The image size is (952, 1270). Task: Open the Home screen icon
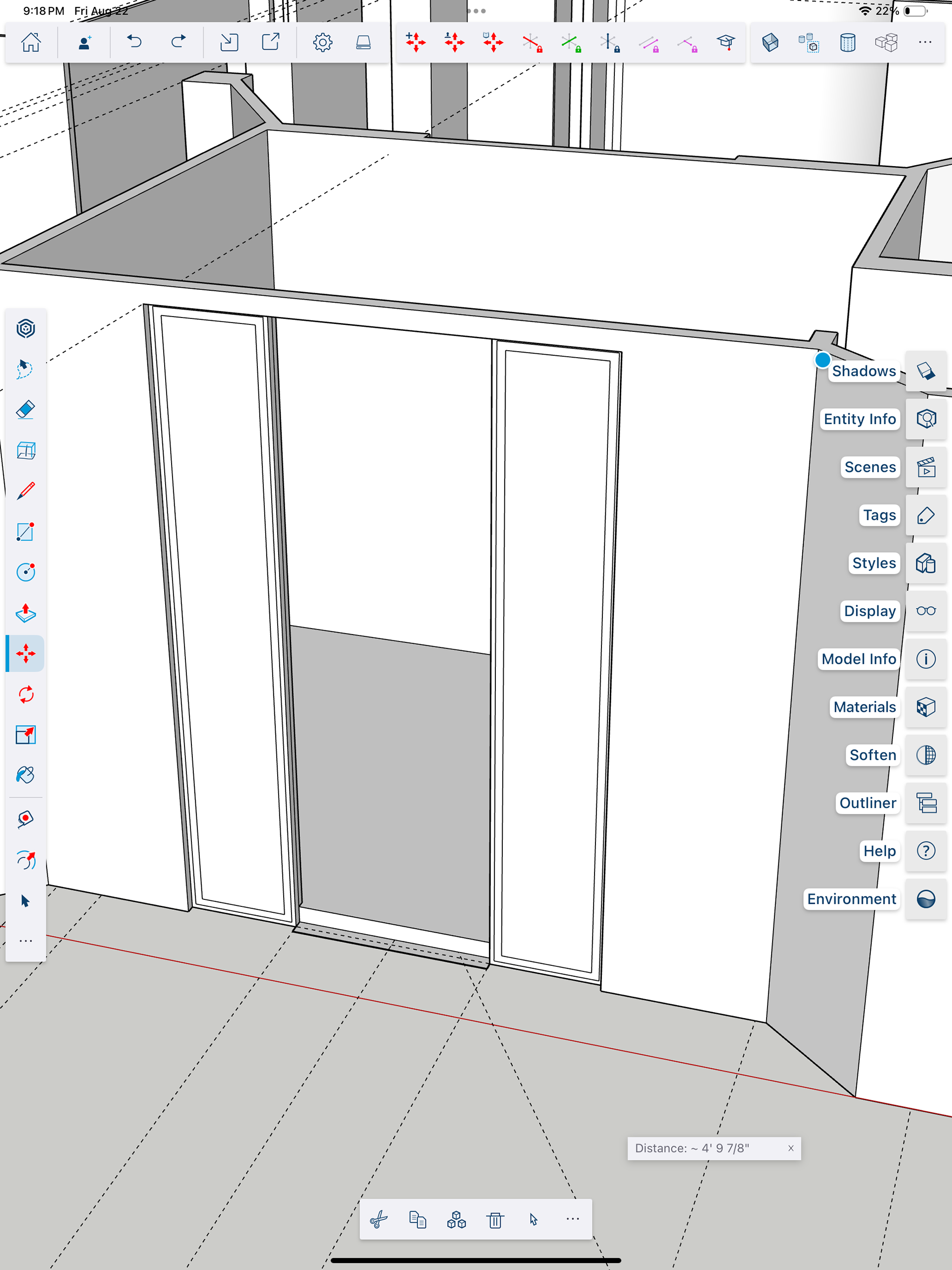tap(31, 42)
